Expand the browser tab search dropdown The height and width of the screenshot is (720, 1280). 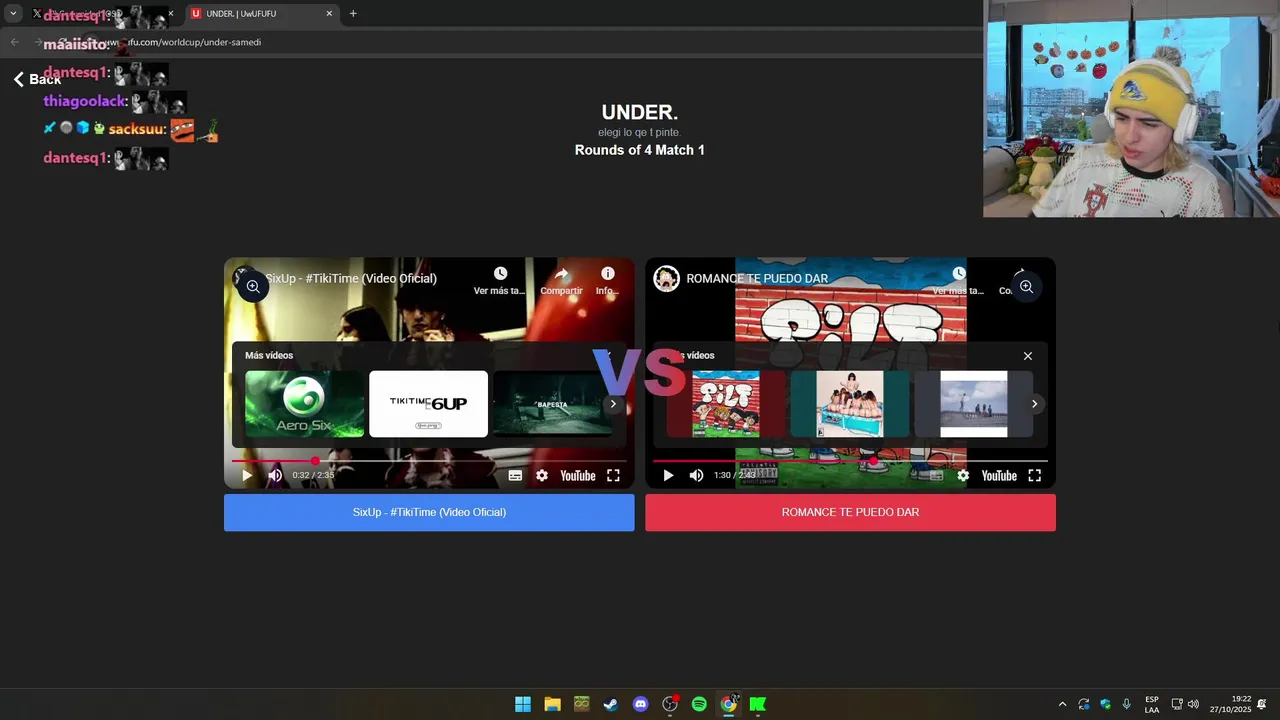(13, 14)
